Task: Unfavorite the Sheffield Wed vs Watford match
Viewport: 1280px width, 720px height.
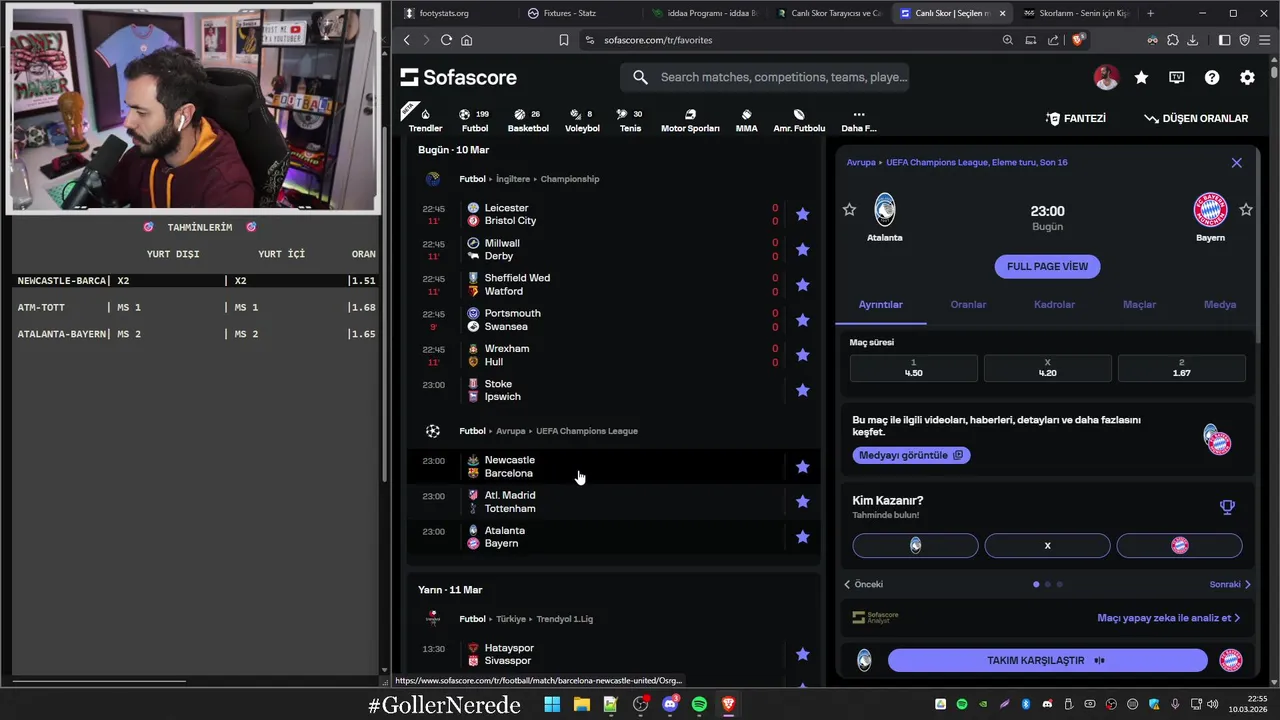Action: pos(802,285)
